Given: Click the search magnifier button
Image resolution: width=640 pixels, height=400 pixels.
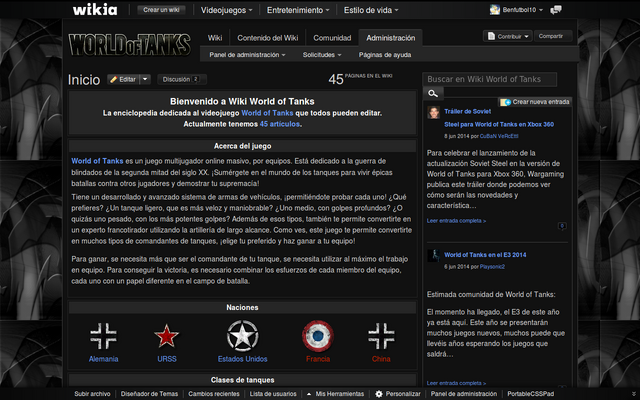Looking at the screenshot, I should point(433,93).
